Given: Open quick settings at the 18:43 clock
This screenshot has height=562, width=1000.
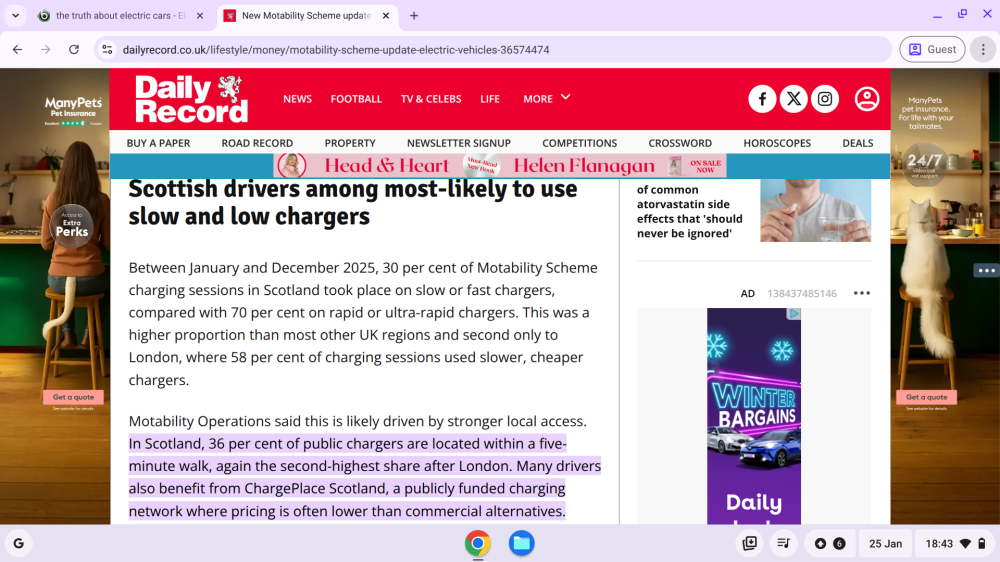Looking at the screenshot, I should [x=955, y=544].
